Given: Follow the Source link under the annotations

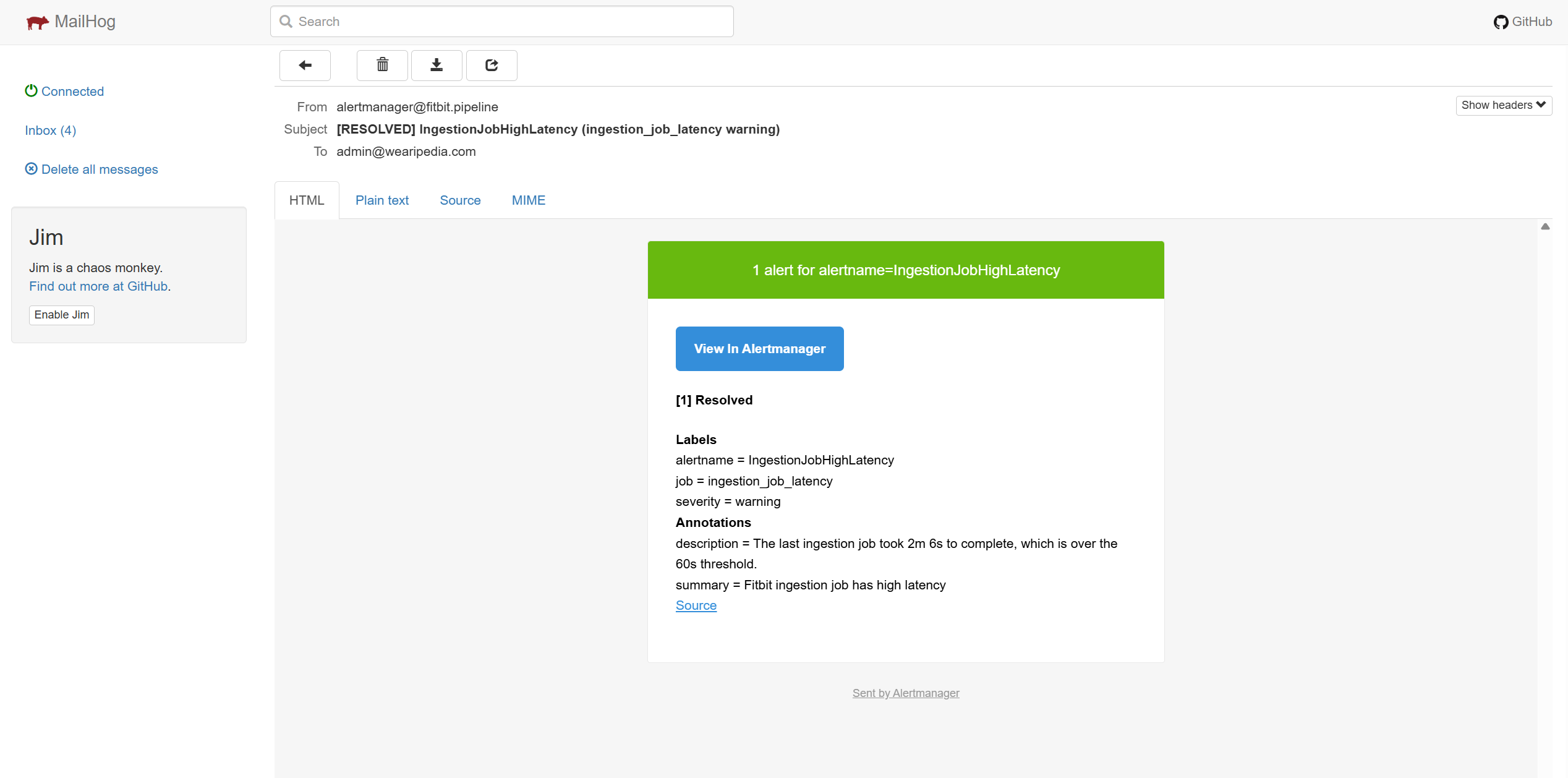Looking at the screenshot, I should (696, 605).
